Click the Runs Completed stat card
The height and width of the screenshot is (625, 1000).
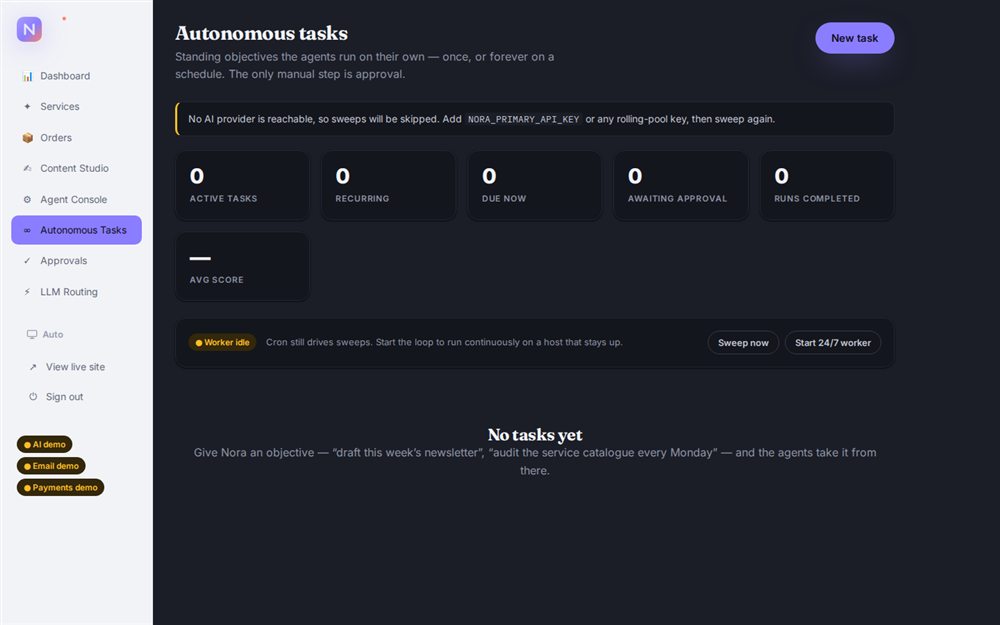click(827, 186)
